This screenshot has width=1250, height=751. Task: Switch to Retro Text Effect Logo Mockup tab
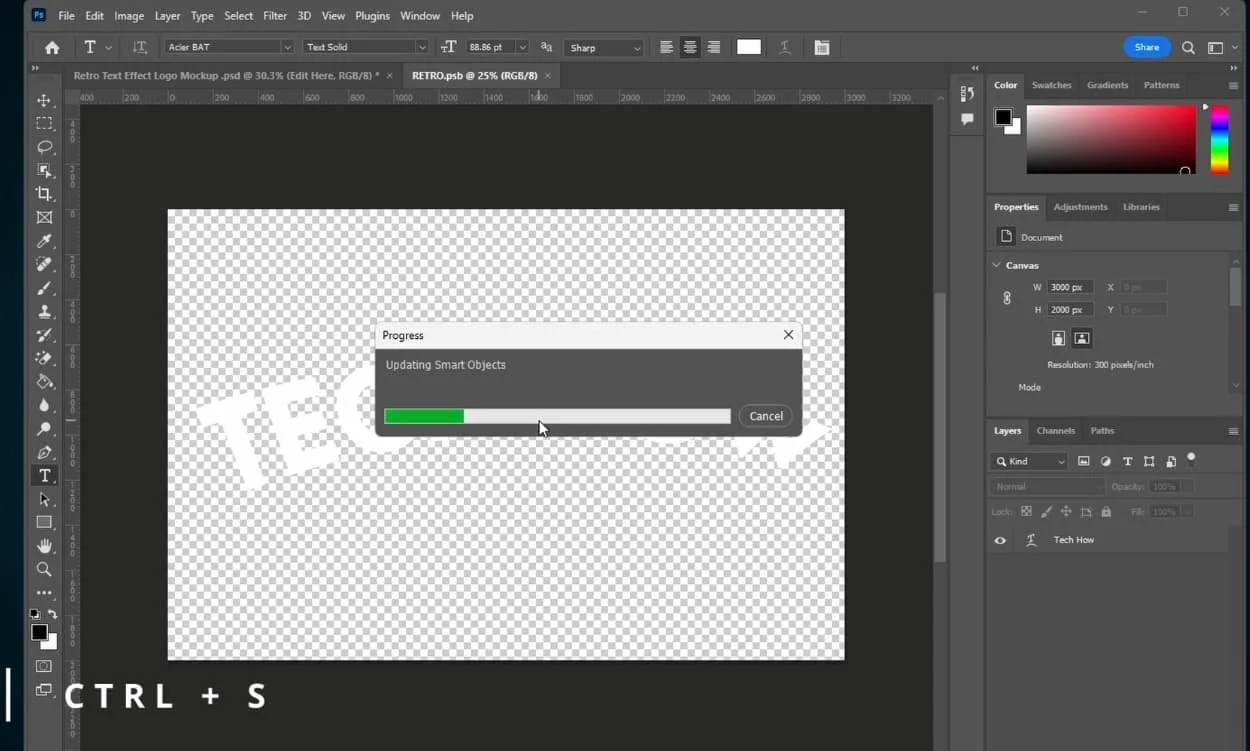[226, 76]
